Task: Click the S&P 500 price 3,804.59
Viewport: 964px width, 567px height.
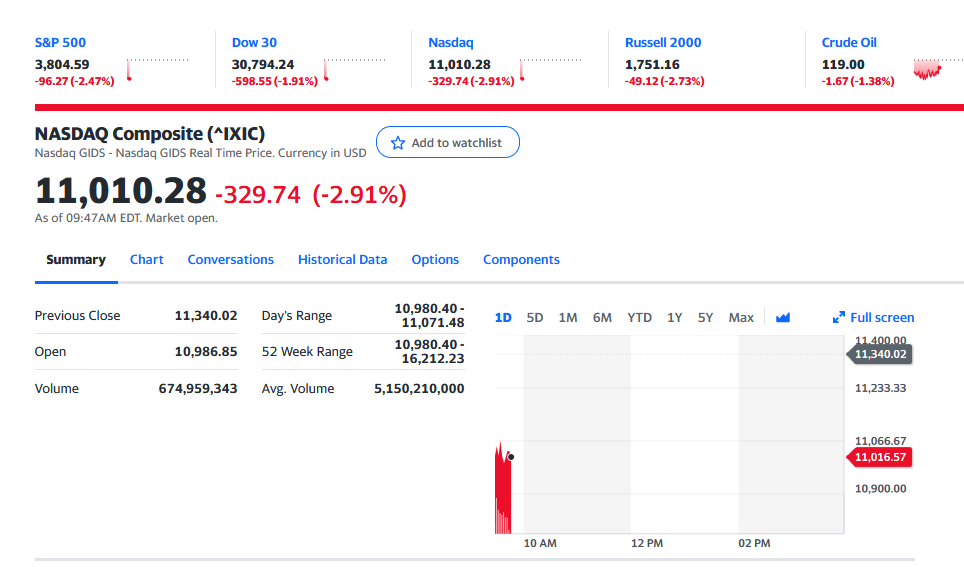Action: coord(62,65)
